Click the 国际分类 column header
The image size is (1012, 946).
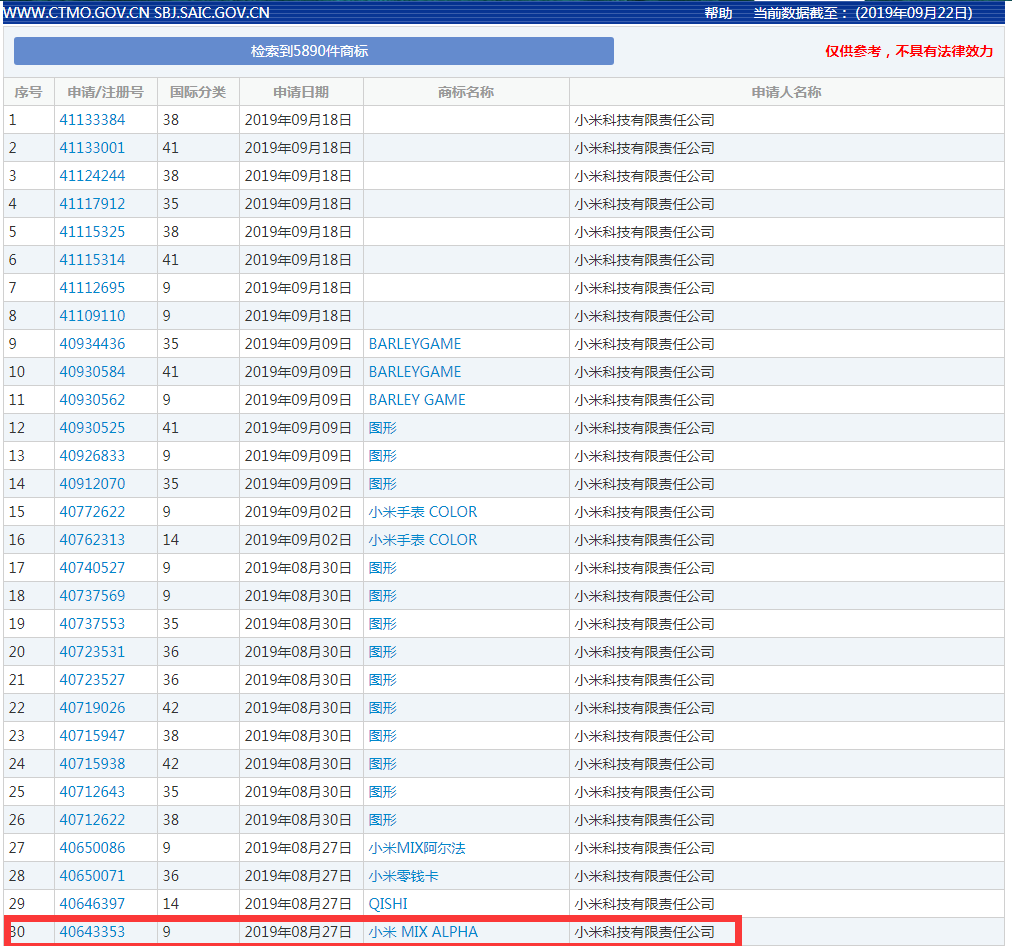[198, 92]
